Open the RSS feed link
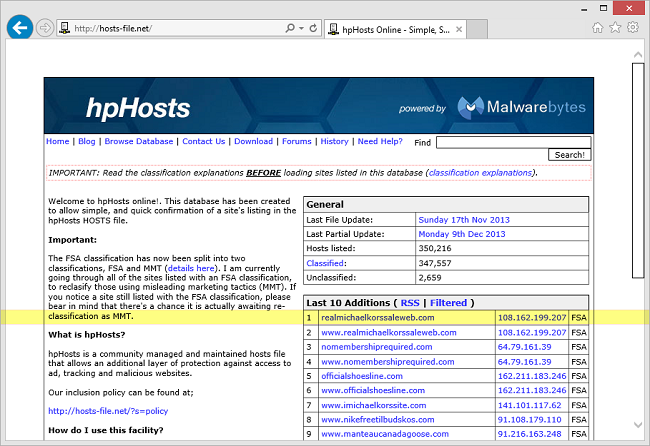650x446 pixels. point(410,303)
